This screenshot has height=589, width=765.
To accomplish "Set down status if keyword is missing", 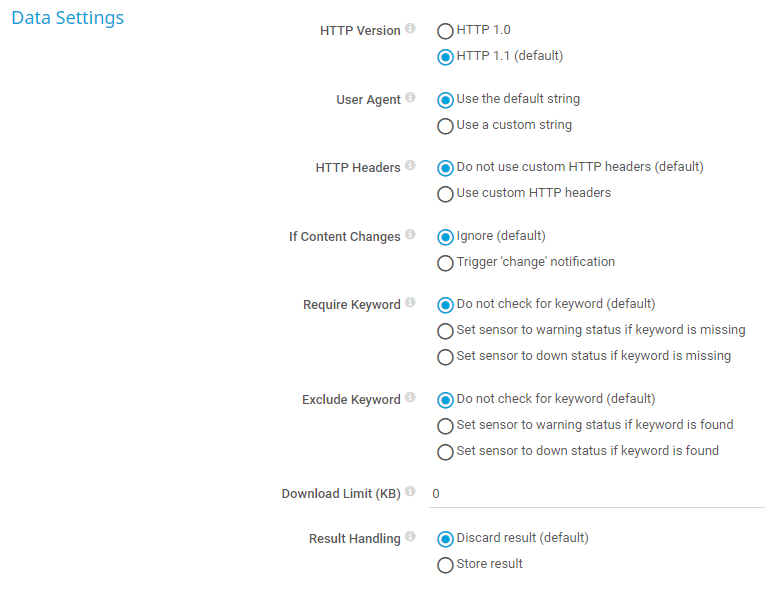I will pyautogui.click(x=446, y=357).
